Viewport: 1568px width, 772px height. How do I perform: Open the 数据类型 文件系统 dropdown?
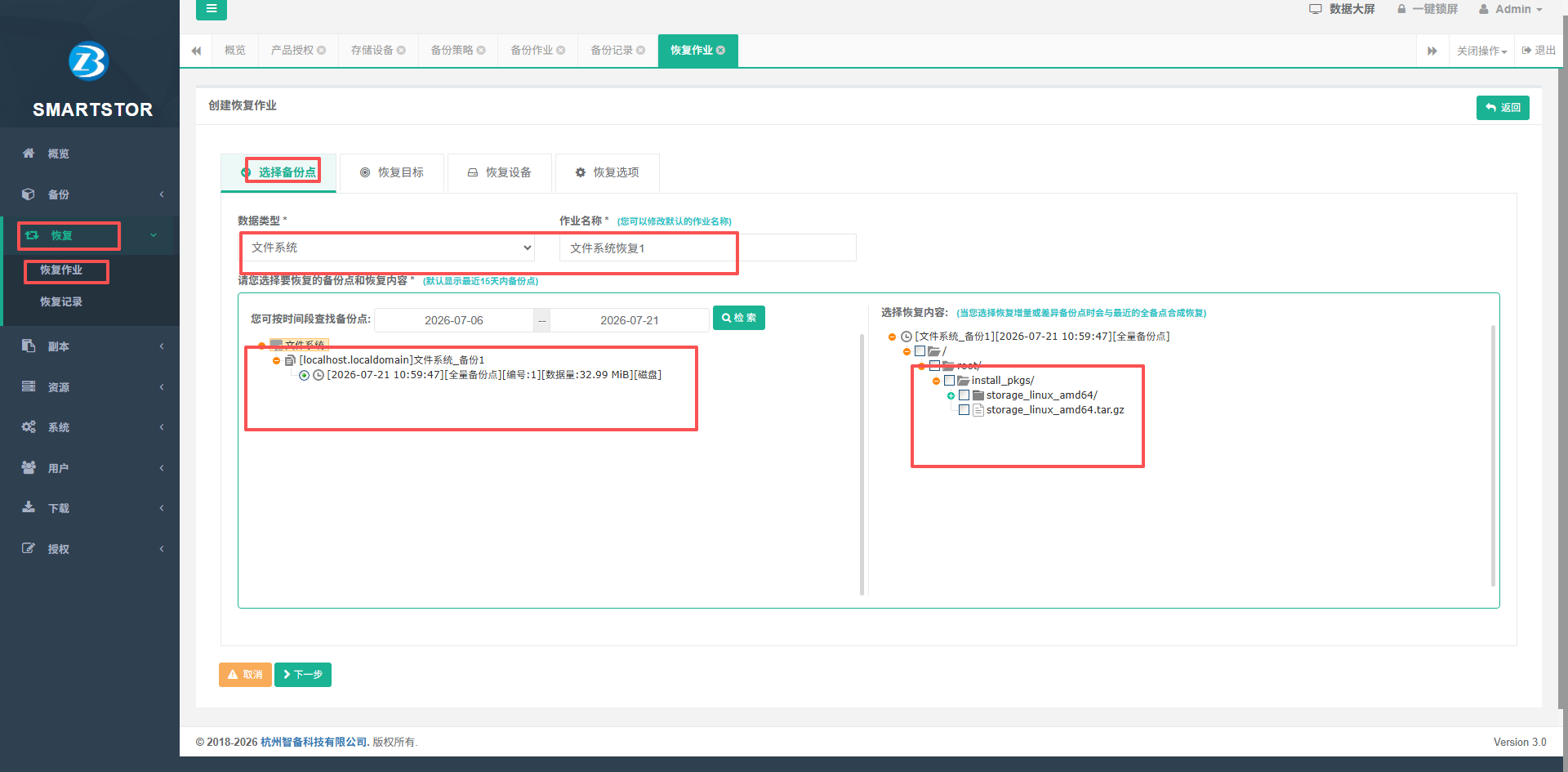388,248
